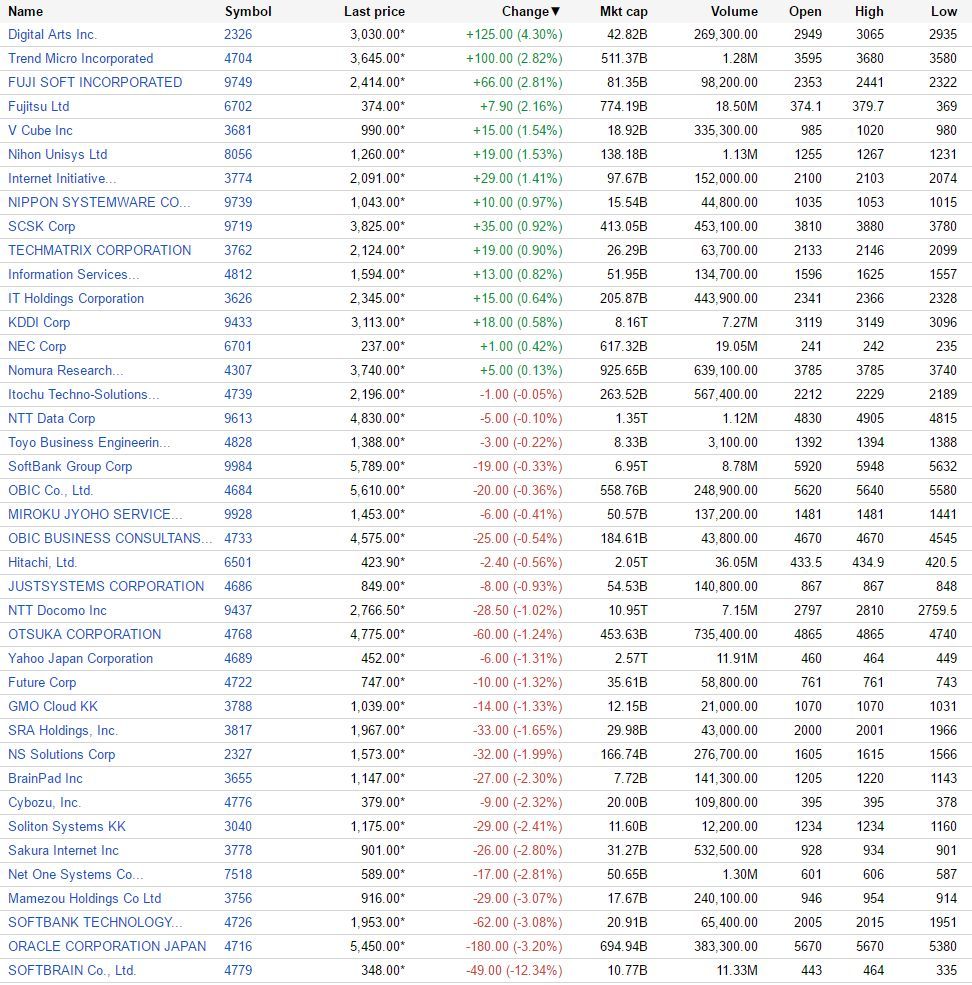
Task: Open OBIC Co., Ltd. link
Action: [50, 490]
